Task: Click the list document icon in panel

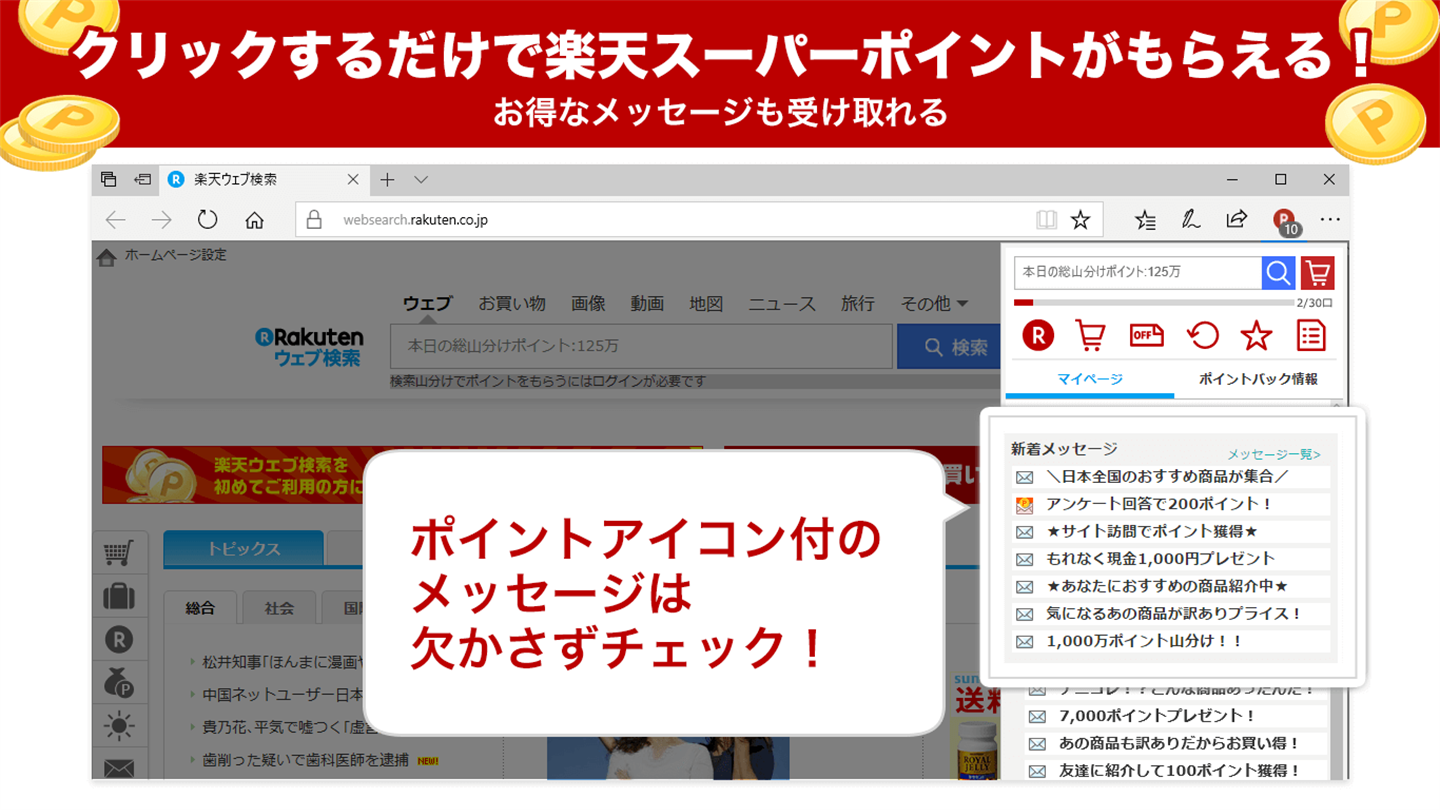Action: tap(1311, 336)
